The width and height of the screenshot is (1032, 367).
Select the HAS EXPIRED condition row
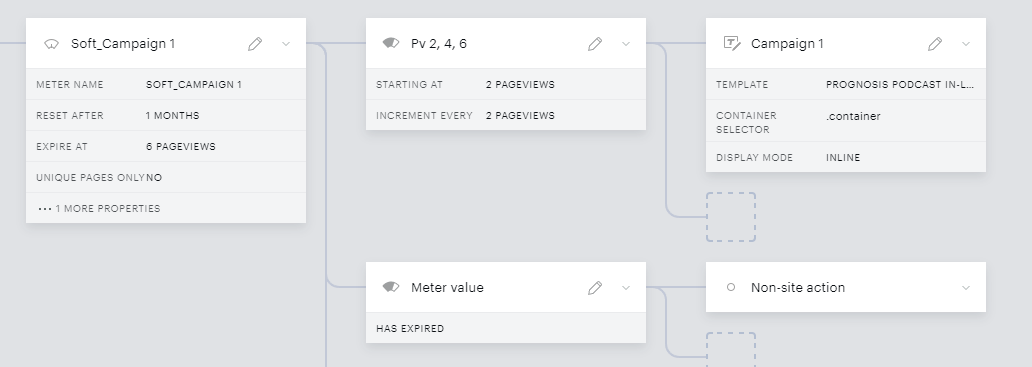506,328
